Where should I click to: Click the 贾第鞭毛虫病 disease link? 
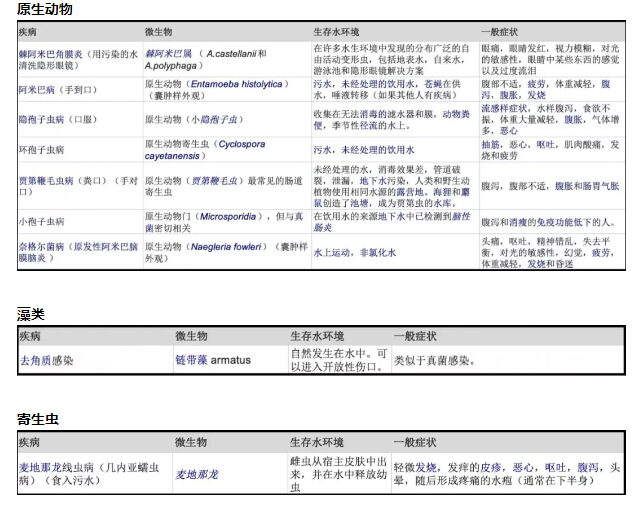(x=50, y=181)
